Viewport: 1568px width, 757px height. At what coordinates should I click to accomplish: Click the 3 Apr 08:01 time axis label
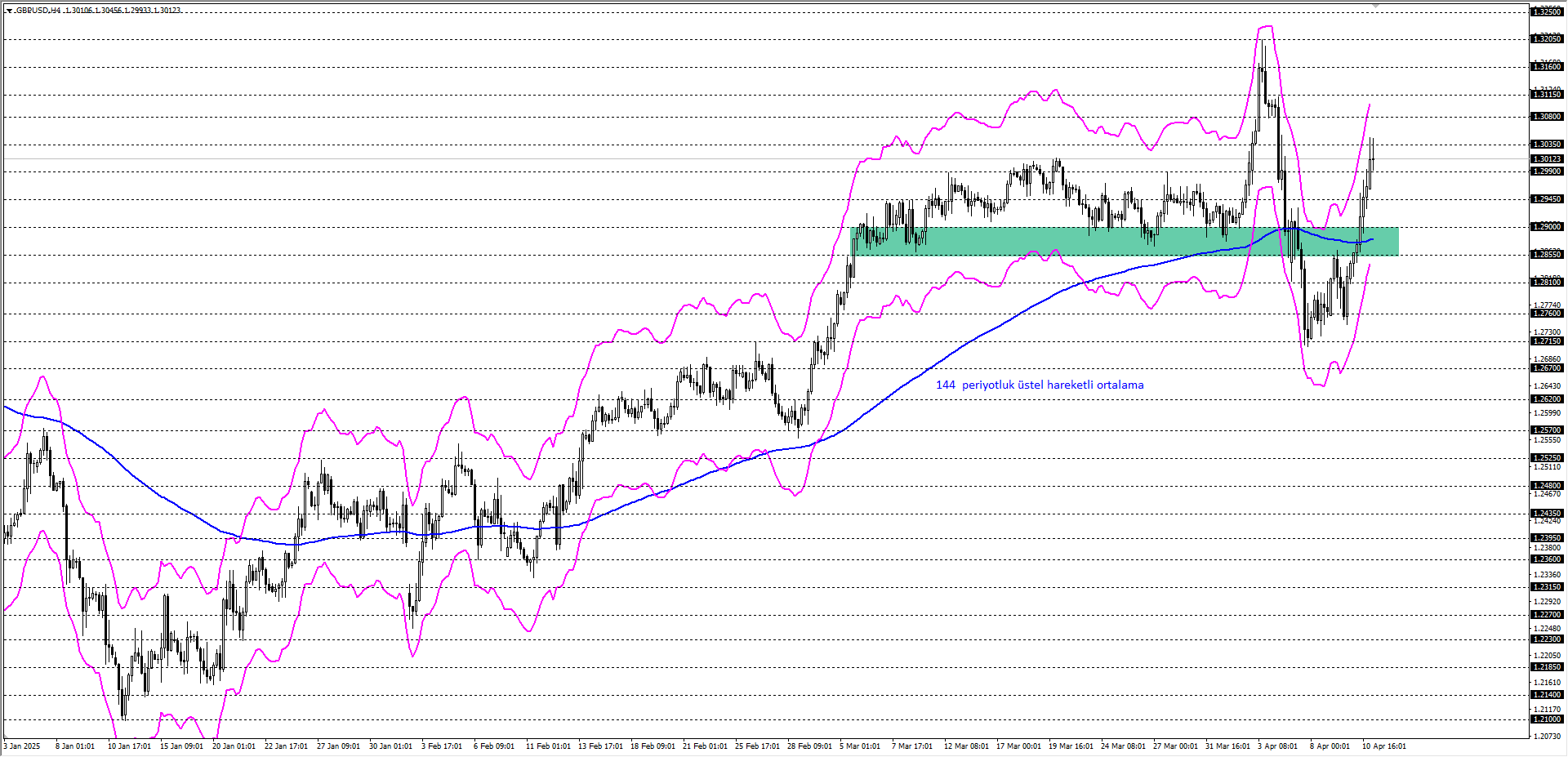(1278, 746)
